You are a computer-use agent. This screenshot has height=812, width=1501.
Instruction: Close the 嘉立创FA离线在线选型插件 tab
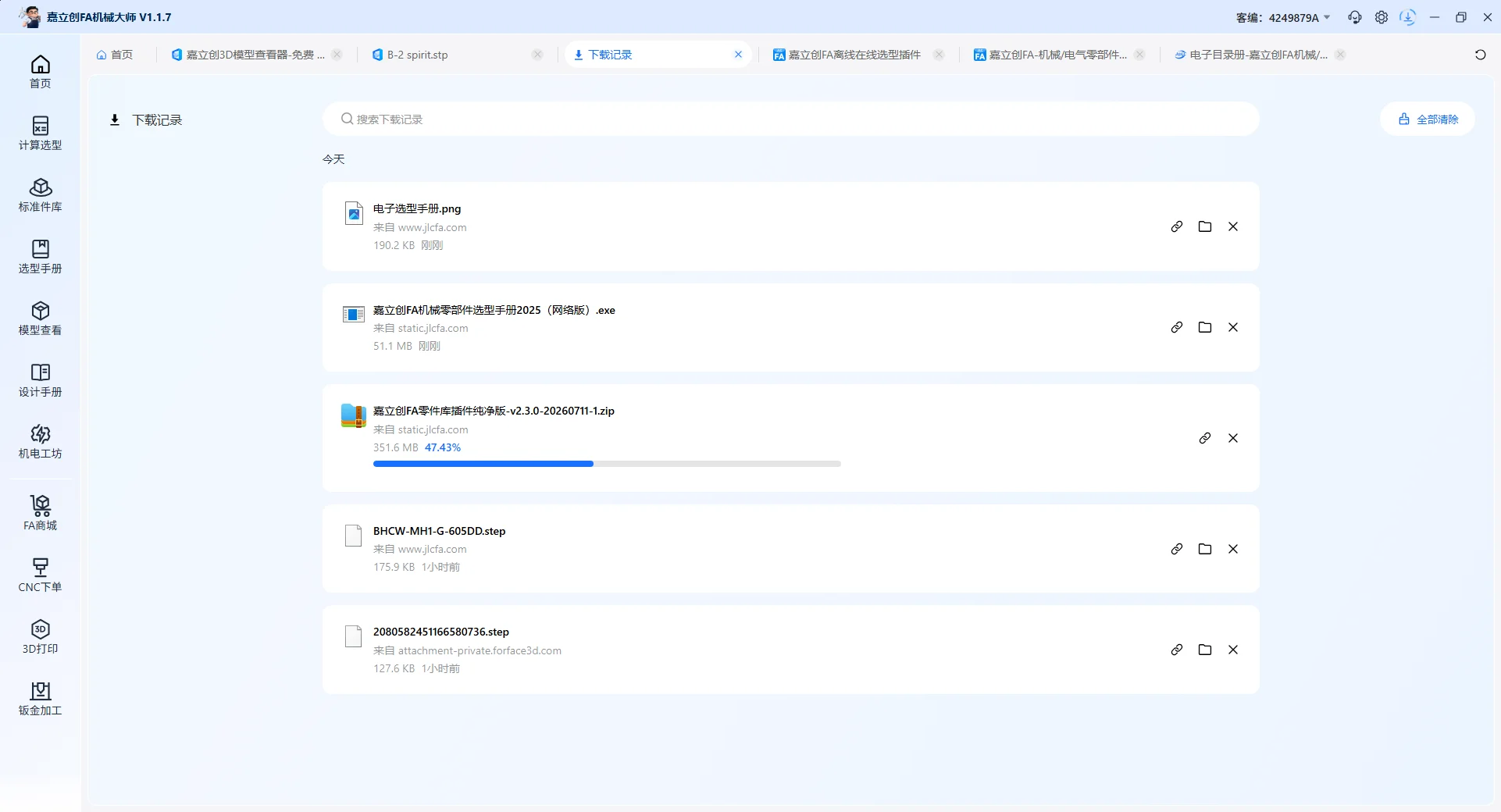(939, 55)
